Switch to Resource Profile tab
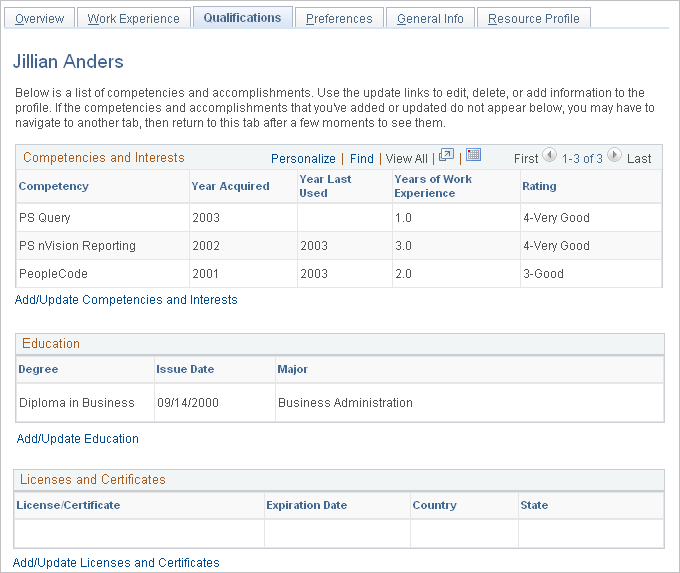Image resolution: width=680 pixels, height=573 pixels. (534, 19)
